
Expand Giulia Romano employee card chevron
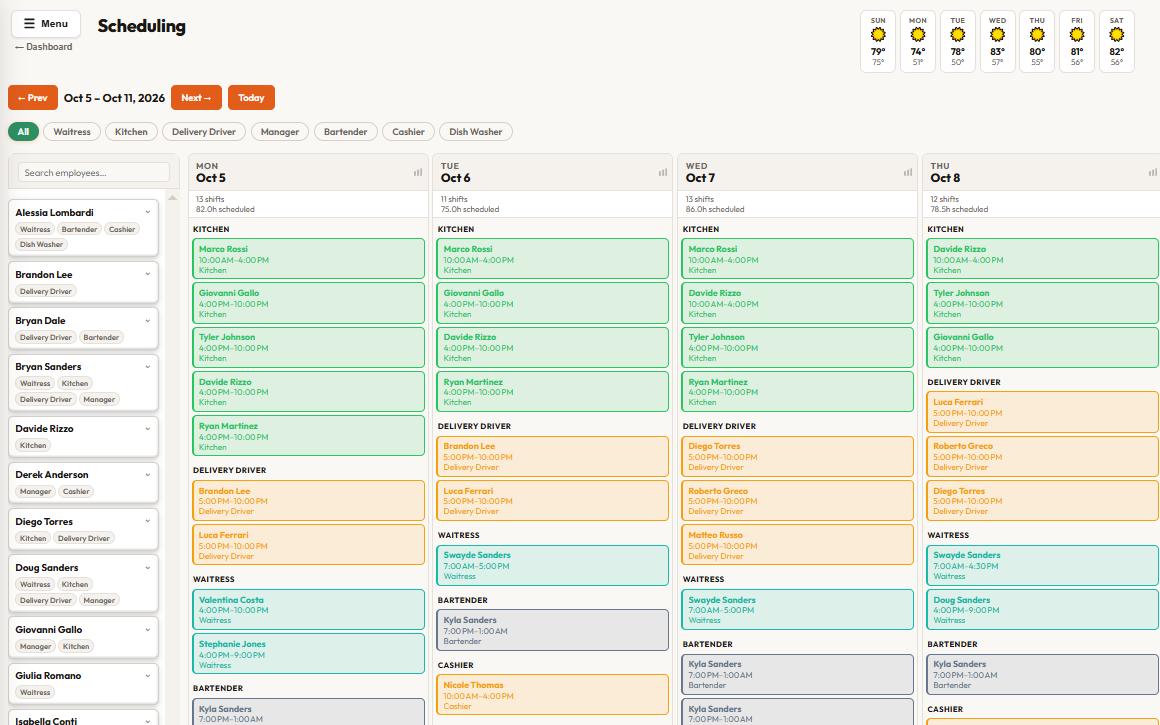click(147, 675)
